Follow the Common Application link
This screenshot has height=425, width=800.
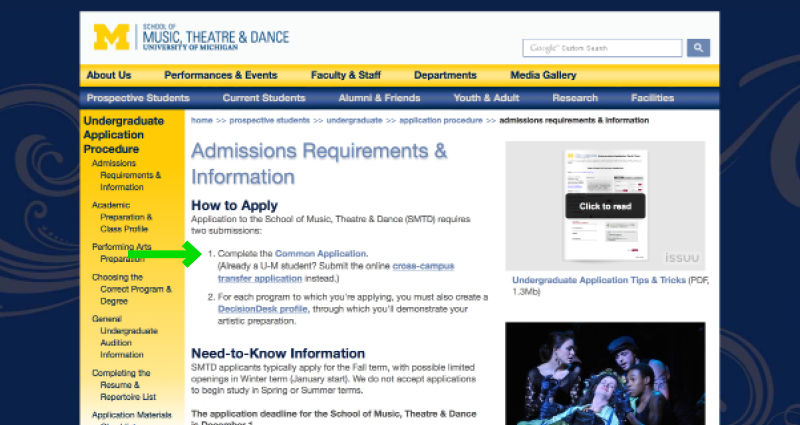(x=320, y=254)
